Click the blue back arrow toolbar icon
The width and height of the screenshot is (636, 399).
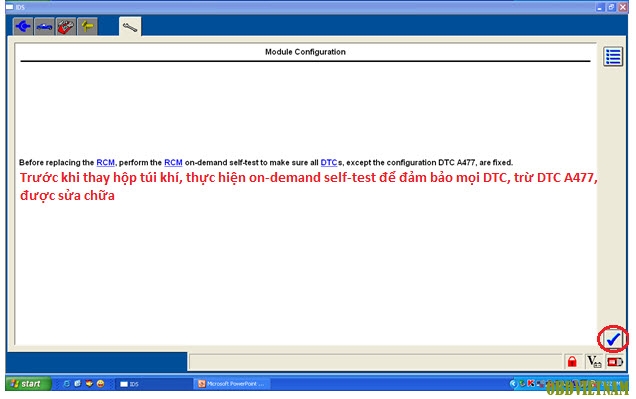tap(23, 27)
